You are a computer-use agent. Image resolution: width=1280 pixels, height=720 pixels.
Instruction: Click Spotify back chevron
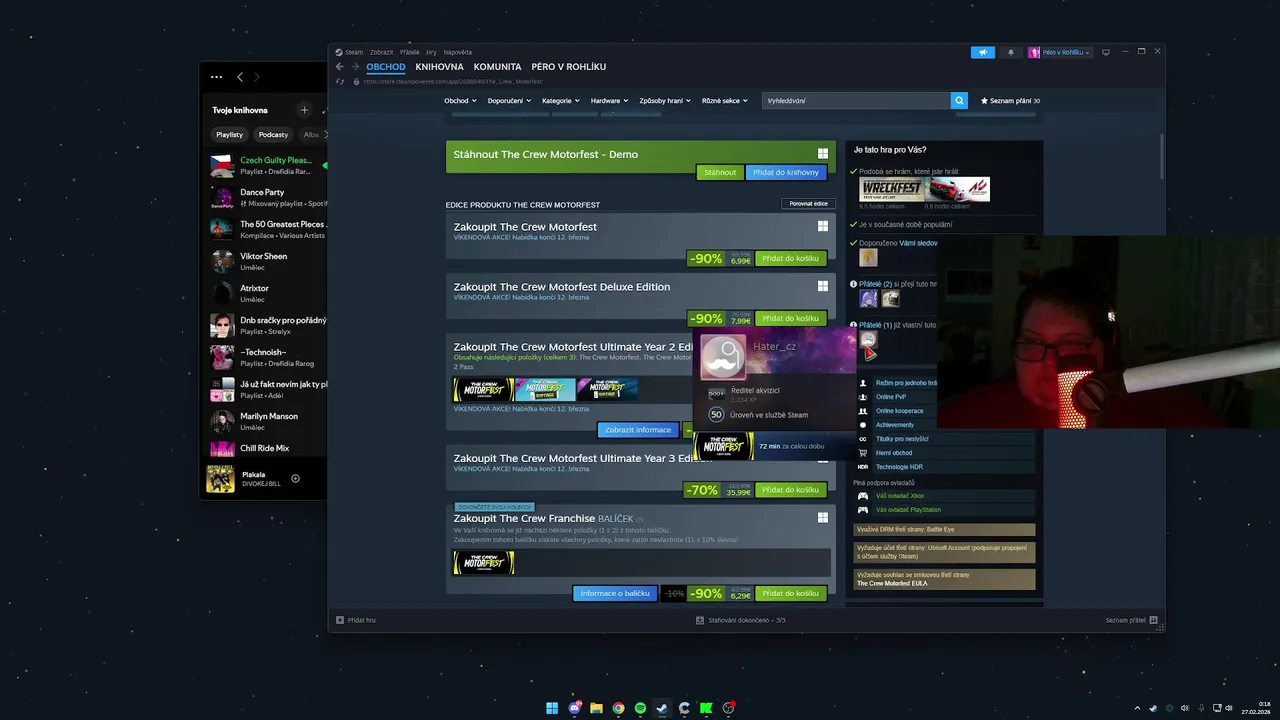click(240, 77)
